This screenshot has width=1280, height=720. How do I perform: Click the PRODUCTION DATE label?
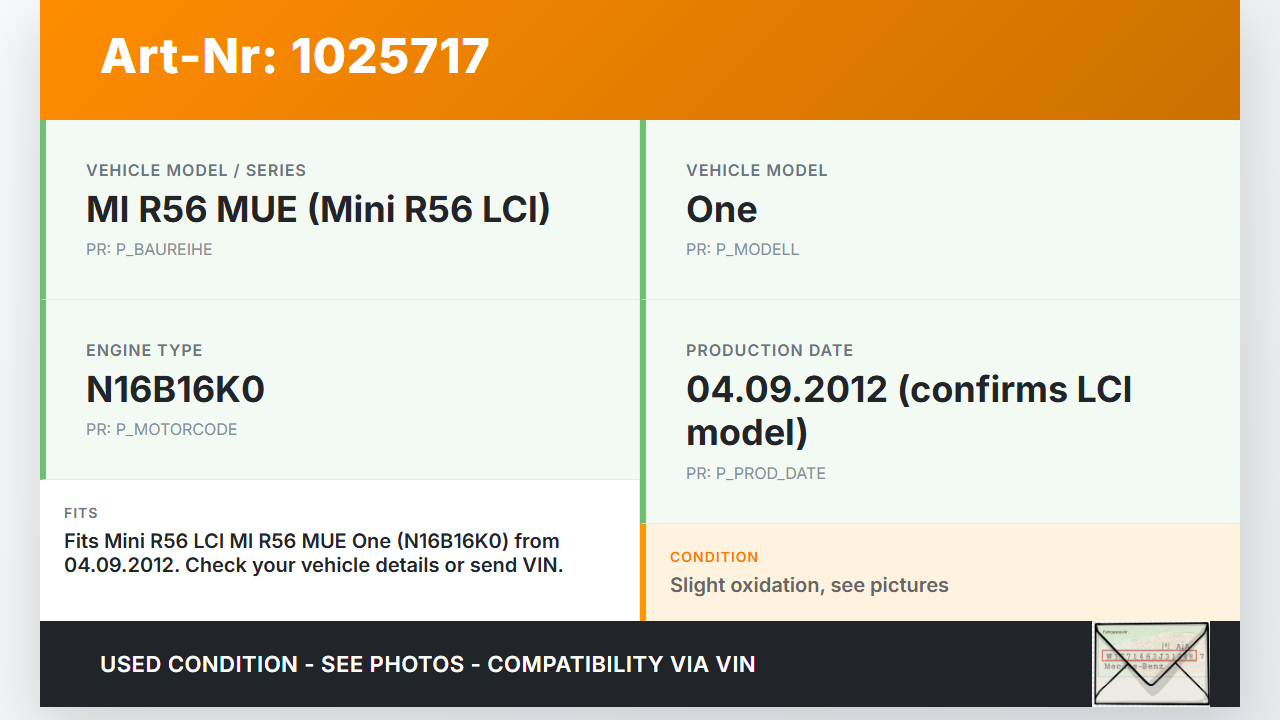[x=769, y=351]
